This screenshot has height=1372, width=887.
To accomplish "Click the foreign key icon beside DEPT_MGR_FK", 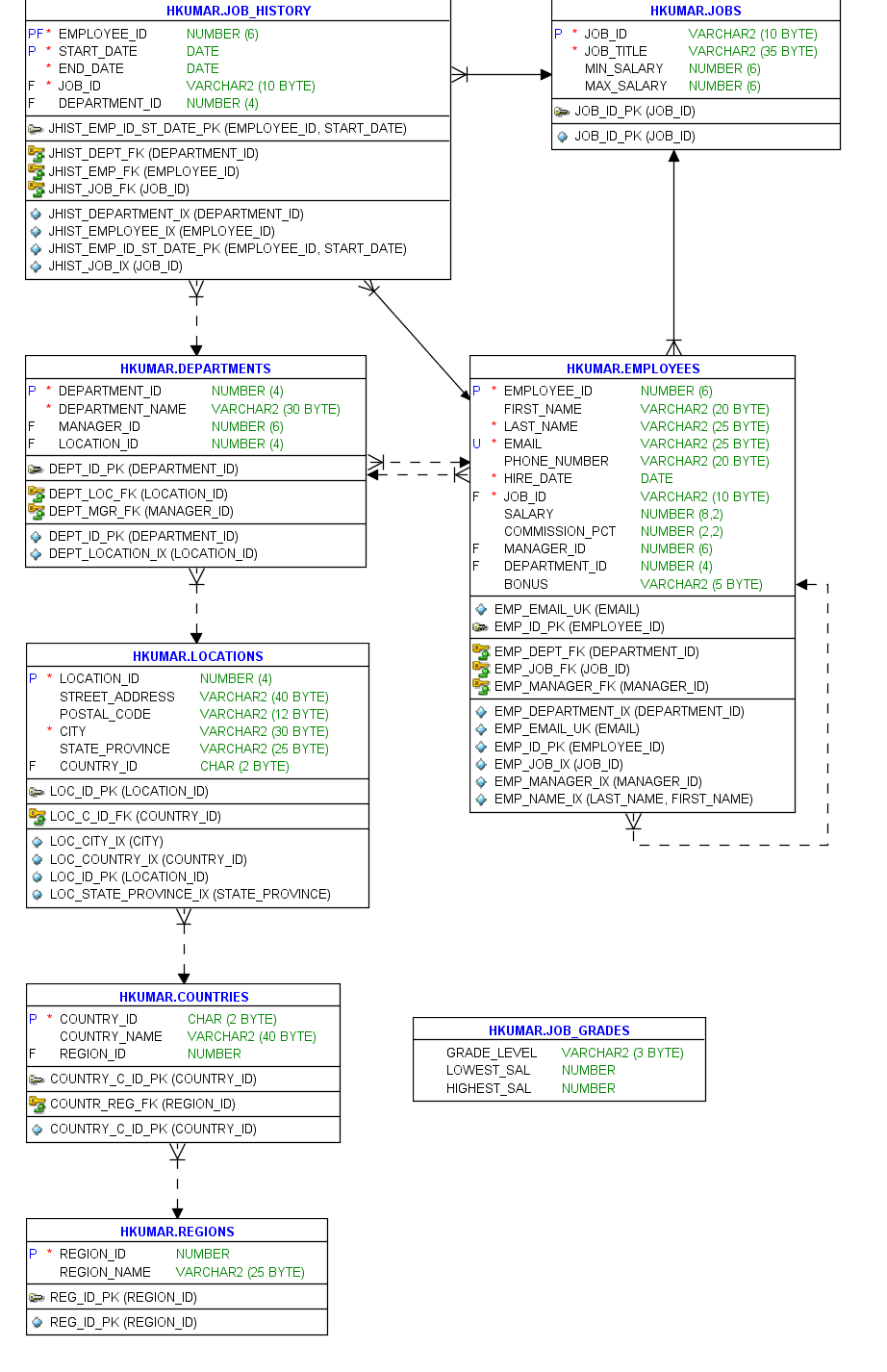I will (36, 511).
